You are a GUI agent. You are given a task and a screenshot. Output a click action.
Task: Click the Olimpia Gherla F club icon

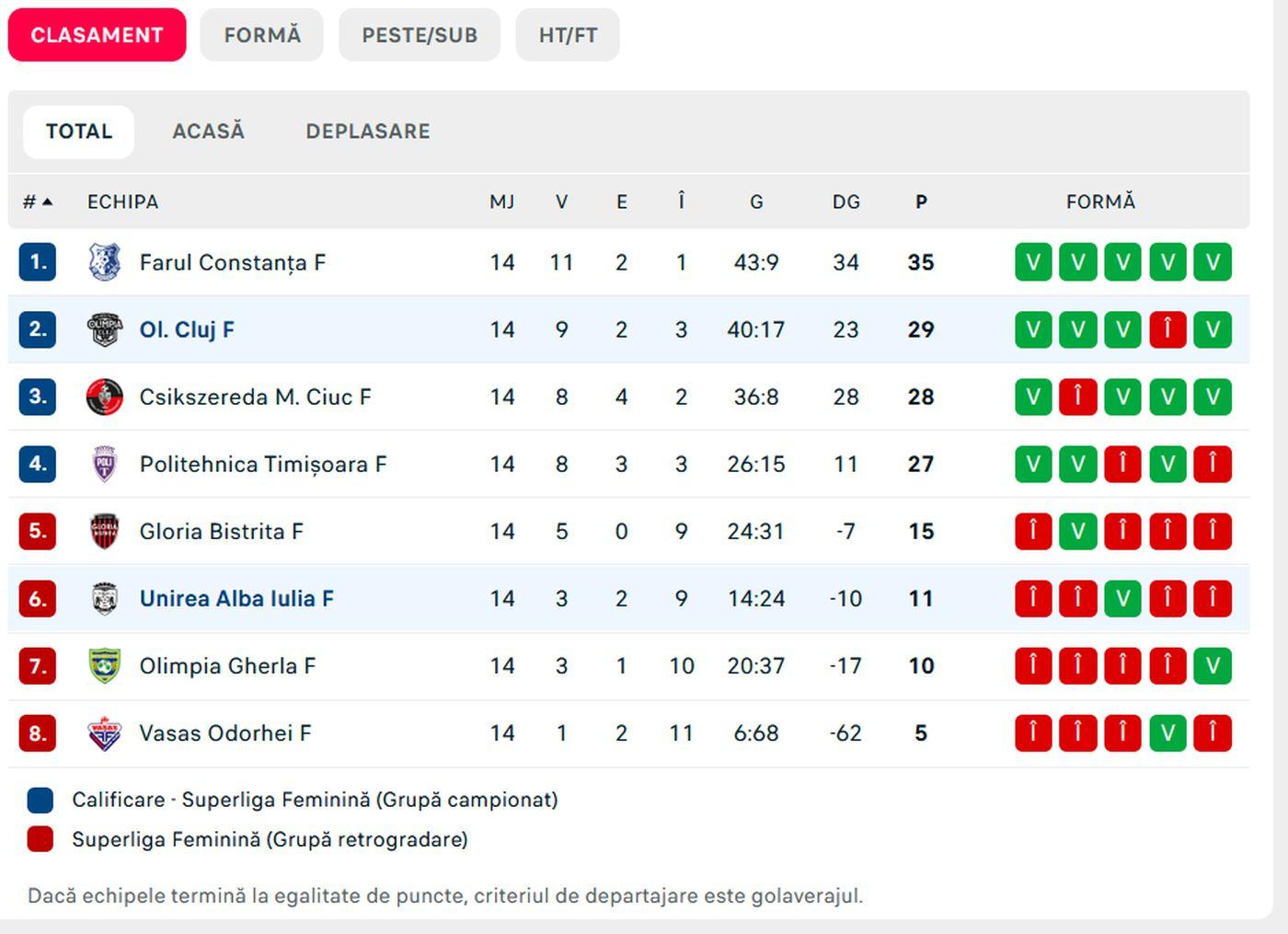pyautogui.click(x=104, y=665)
